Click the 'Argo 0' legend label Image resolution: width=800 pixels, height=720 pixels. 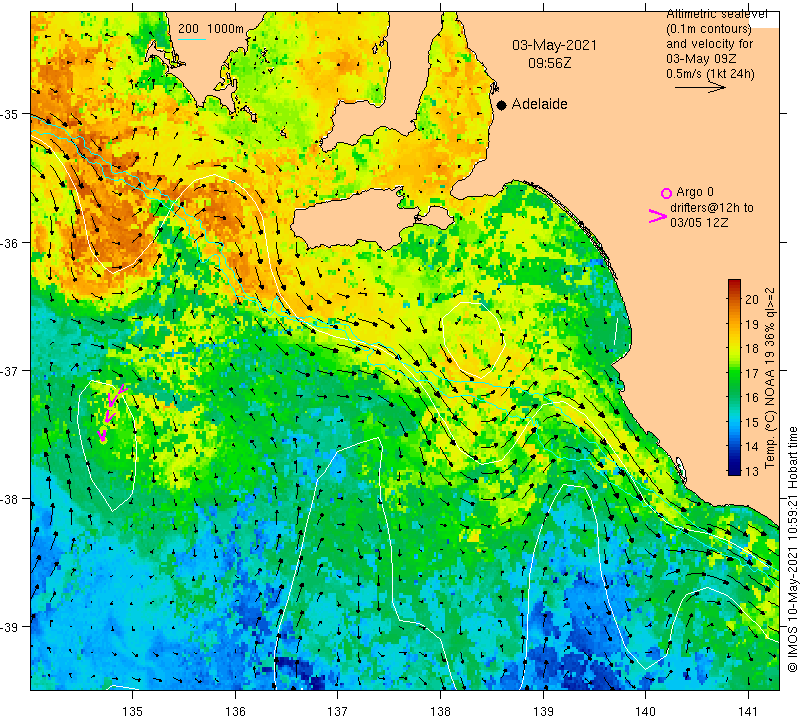coord(694,192)
